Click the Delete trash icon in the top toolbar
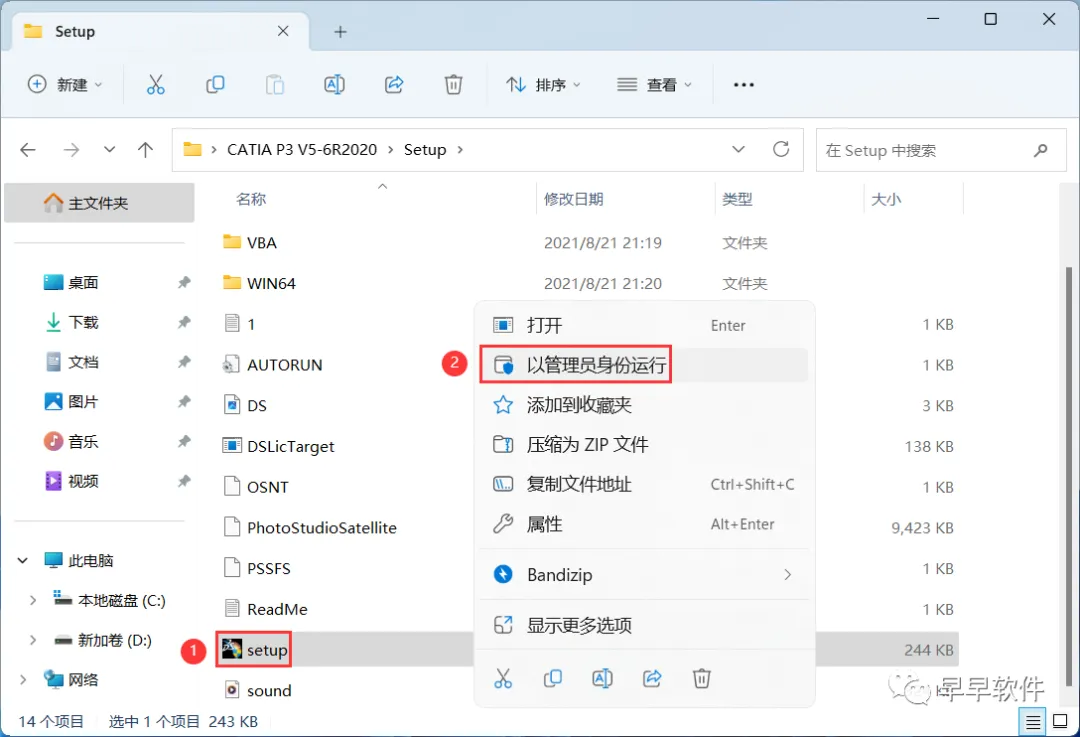The width and height of the screenshot is (1080, 737). tap(453, 85)
